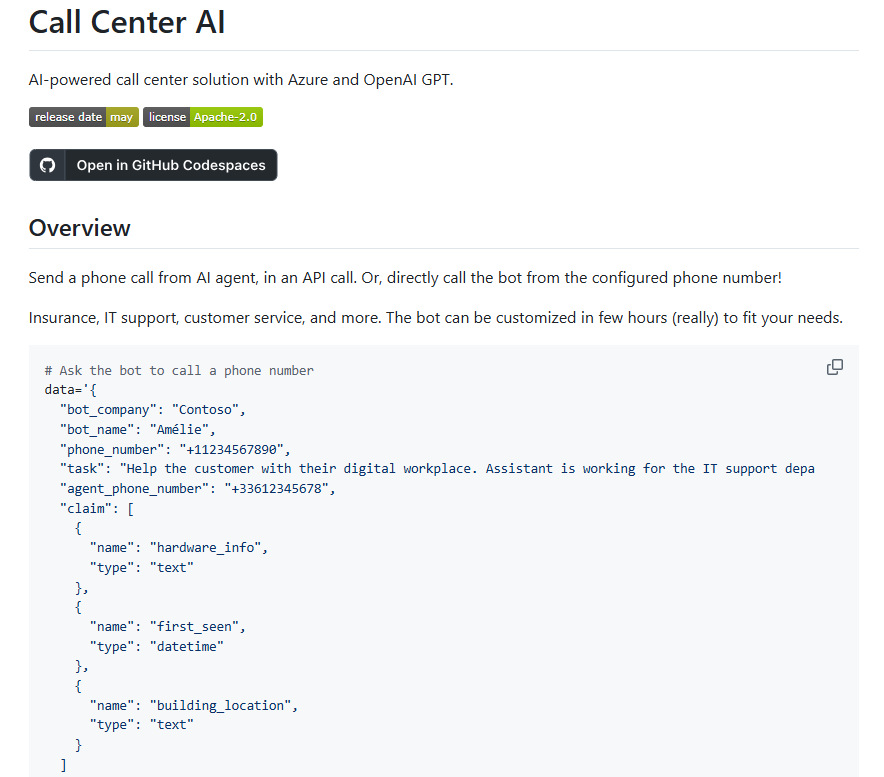The image size is (884, 777).
Task: Click the 'building_location' claim entry
Action: [219, 705]
